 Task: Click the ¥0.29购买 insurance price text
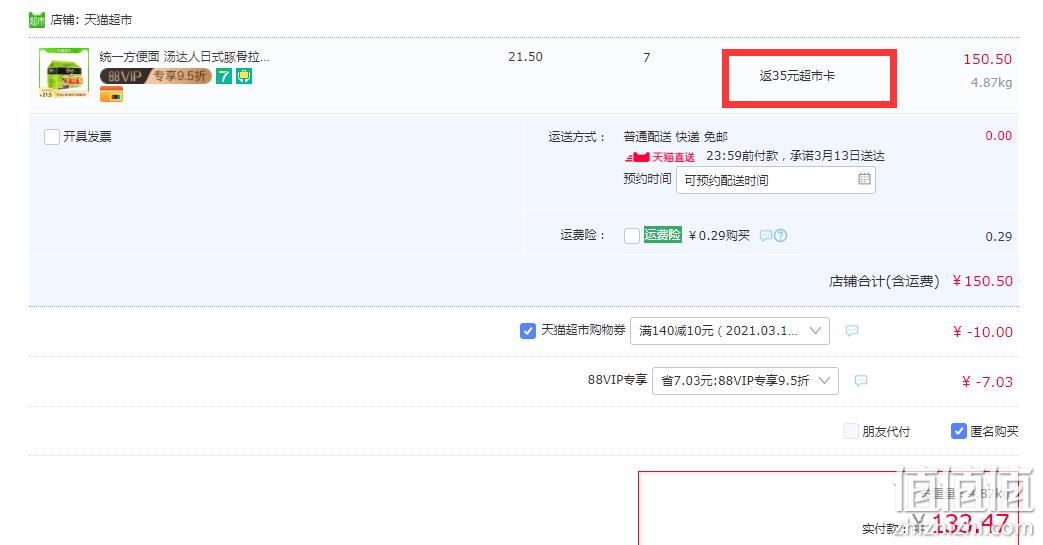(x=719, y=236)
